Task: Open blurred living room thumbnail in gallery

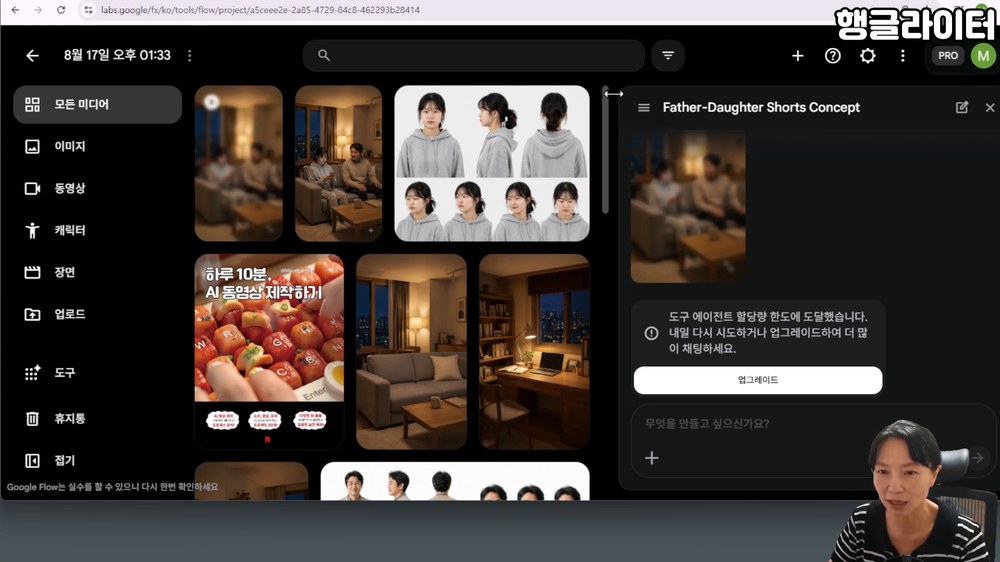Action: click(x=239, y=163)
